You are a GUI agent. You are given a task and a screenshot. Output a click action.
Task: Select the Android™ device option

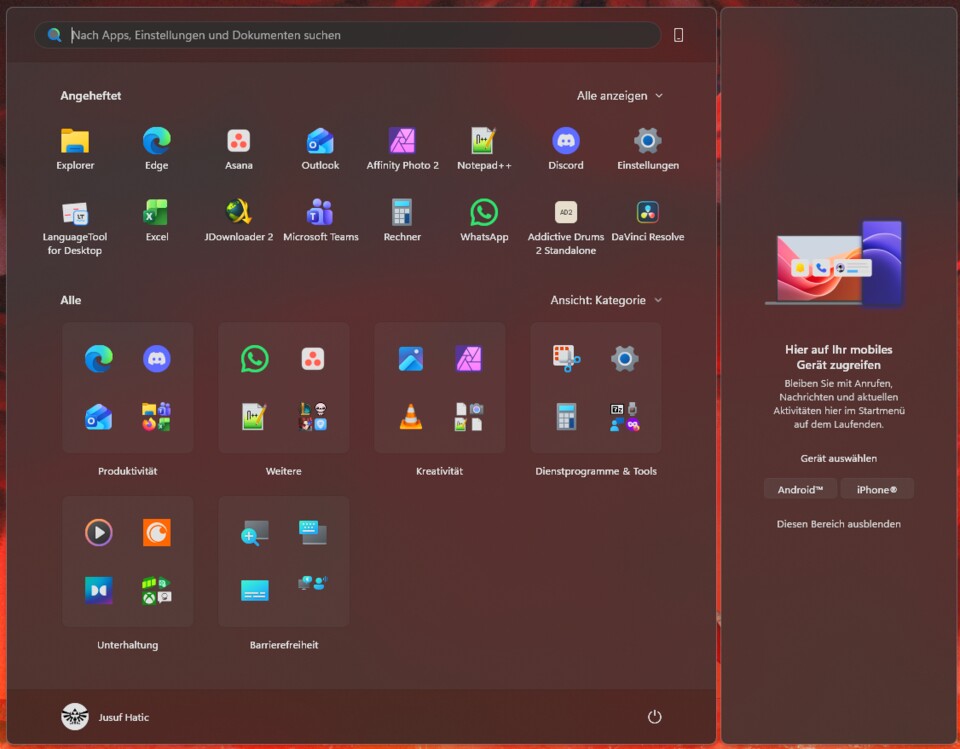(x=800, y=489)
